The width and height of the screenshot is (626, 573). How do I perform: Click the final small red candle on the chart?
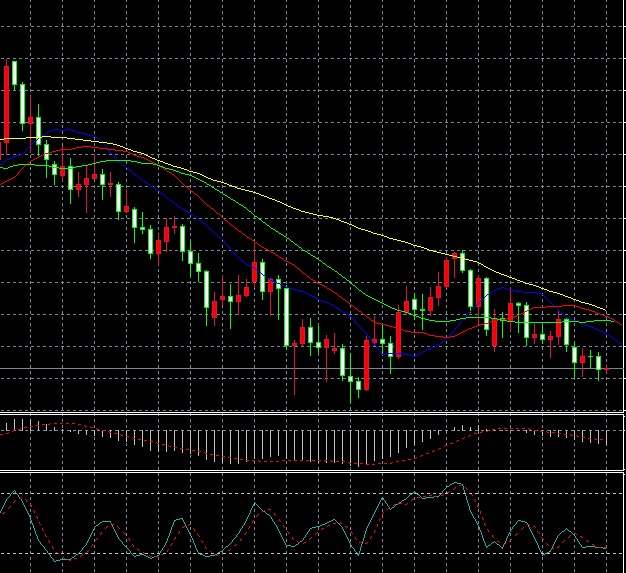[x=606, y=370]
